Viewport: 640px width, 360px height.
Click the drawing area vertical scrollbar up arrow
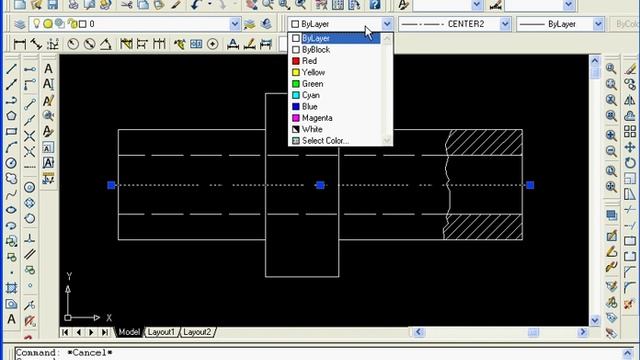coord(595,61)
